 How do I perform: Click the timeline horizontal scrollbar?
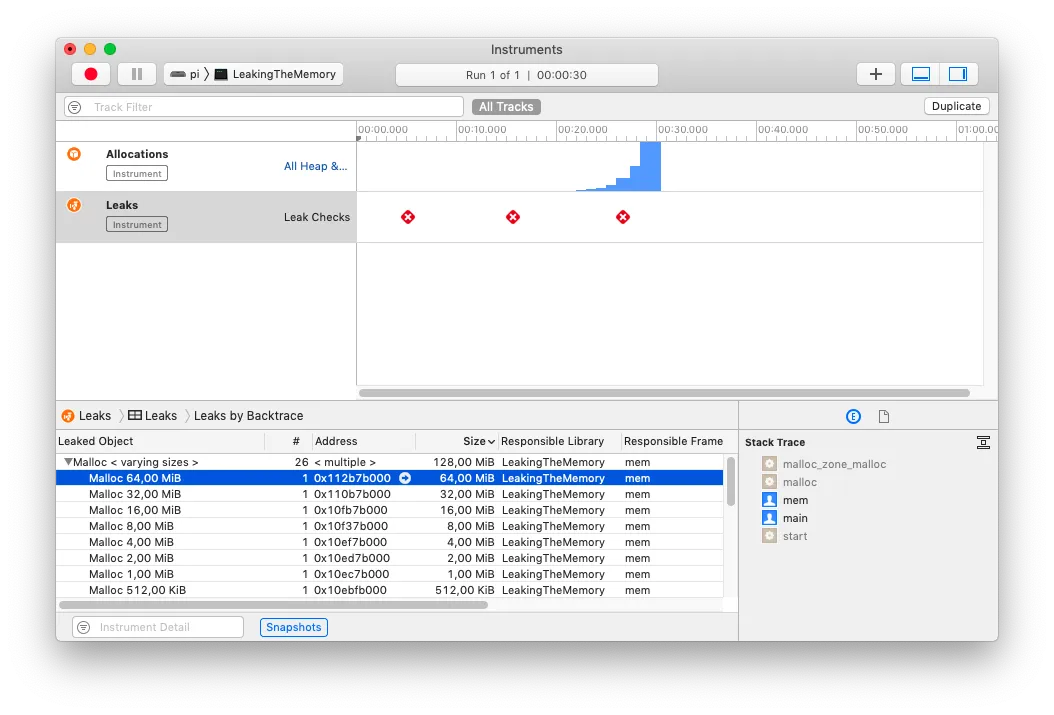click(x=664, y=393)
